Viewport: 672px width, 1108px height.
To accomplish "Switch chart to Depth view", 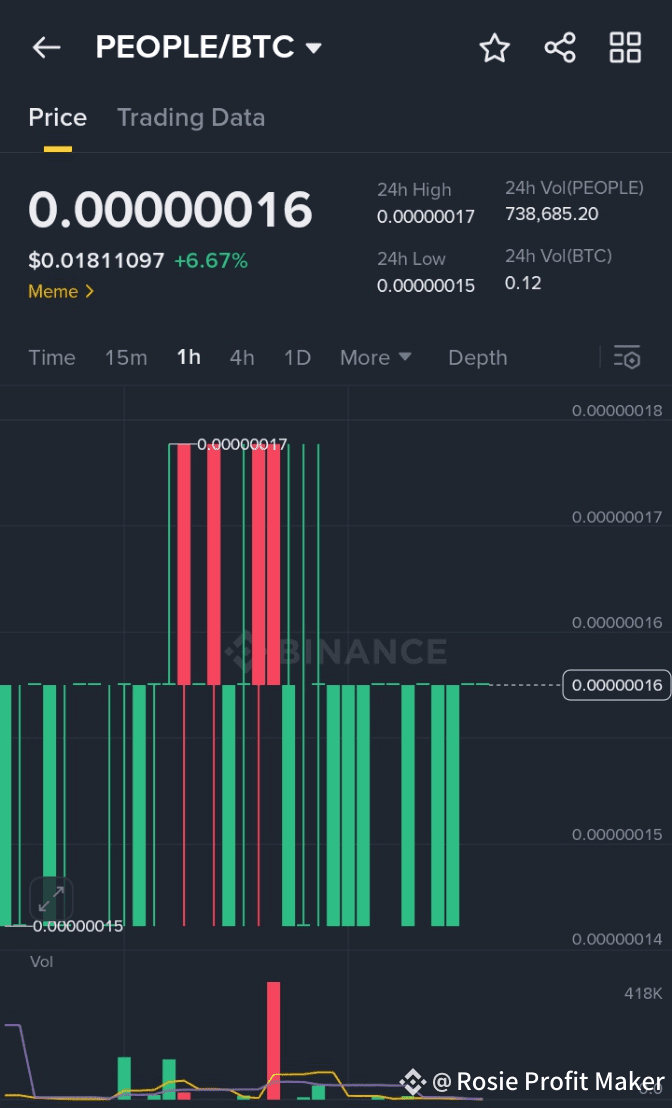I will pos(478,358).
